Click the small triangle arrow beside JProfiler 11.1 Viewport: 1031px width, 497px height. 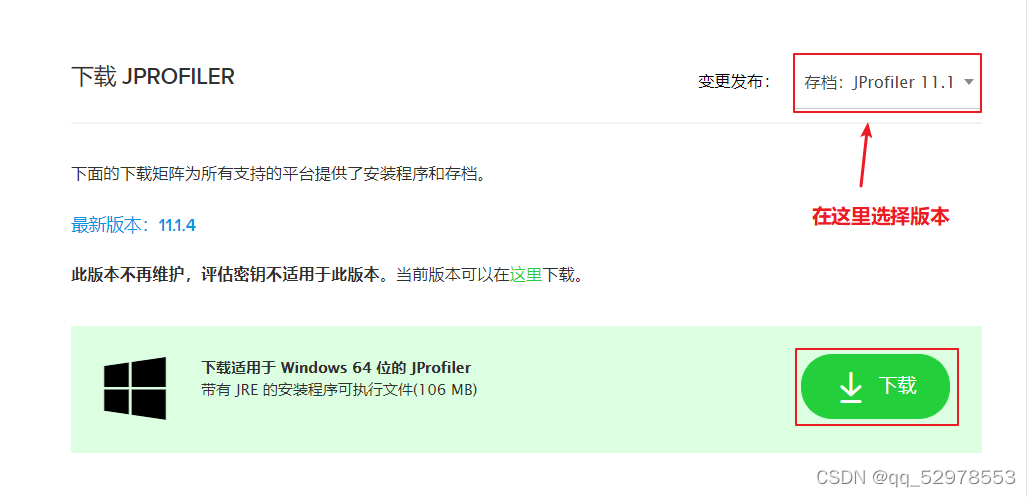tap(968, 82)
